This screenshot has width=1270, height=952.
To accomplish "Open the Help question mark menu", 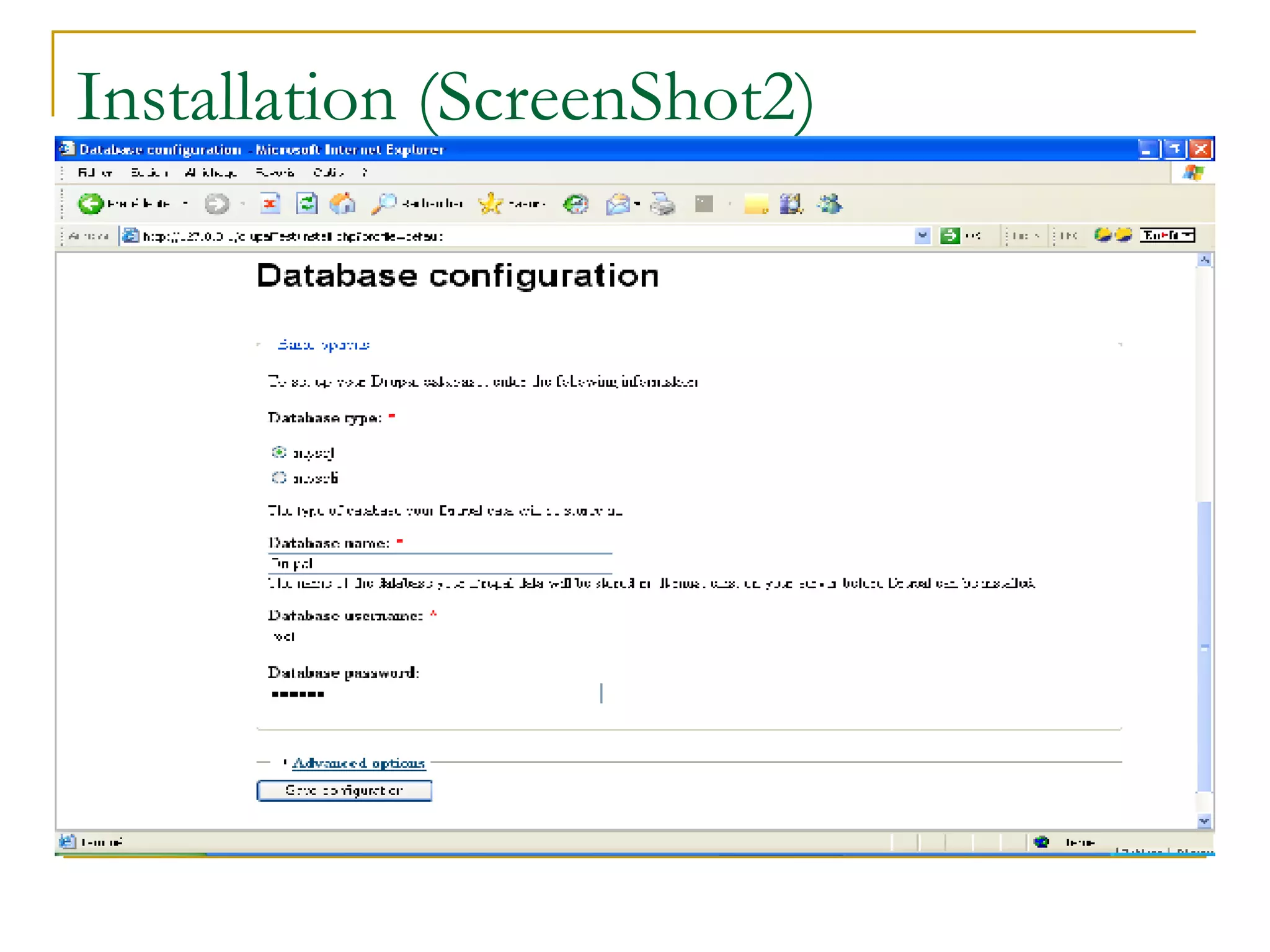I will coord(365,172).
